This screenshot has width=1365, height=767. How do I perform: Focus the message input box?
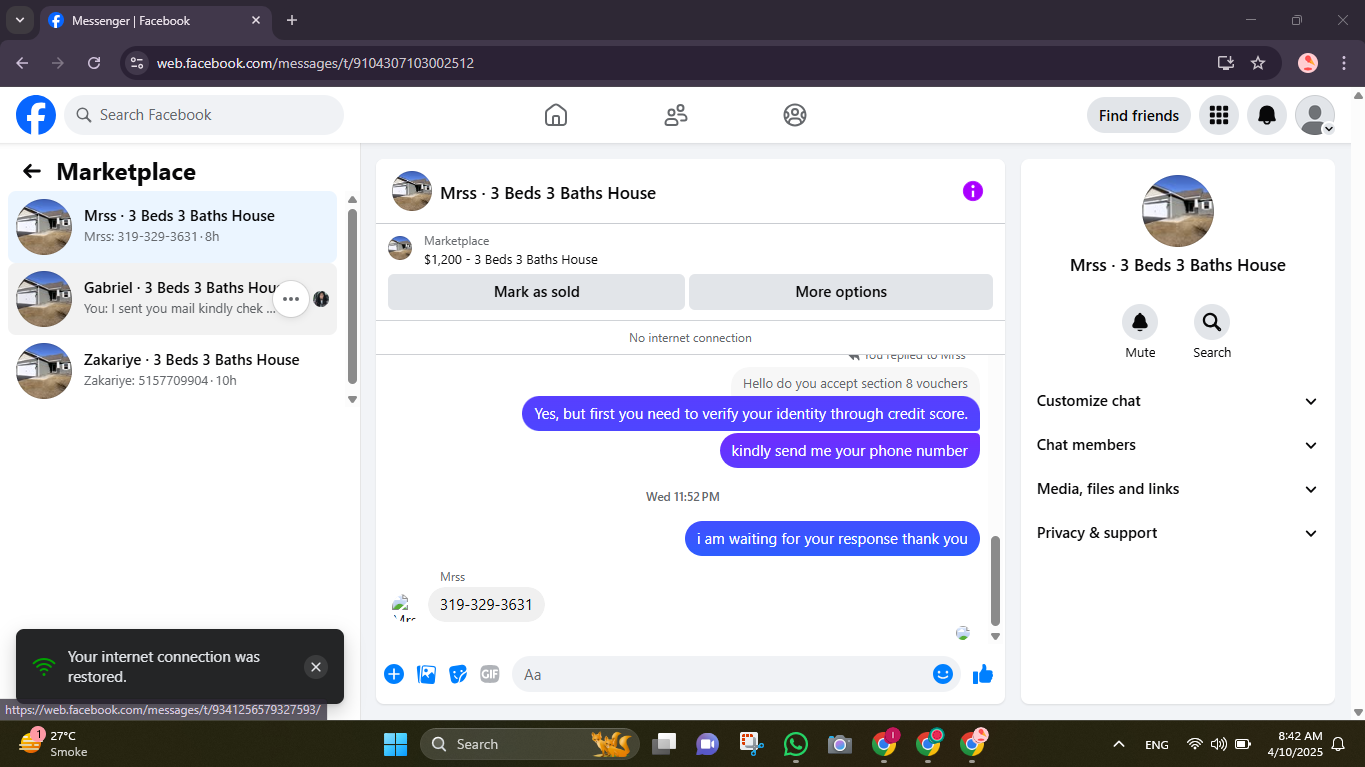pos(736,674)
